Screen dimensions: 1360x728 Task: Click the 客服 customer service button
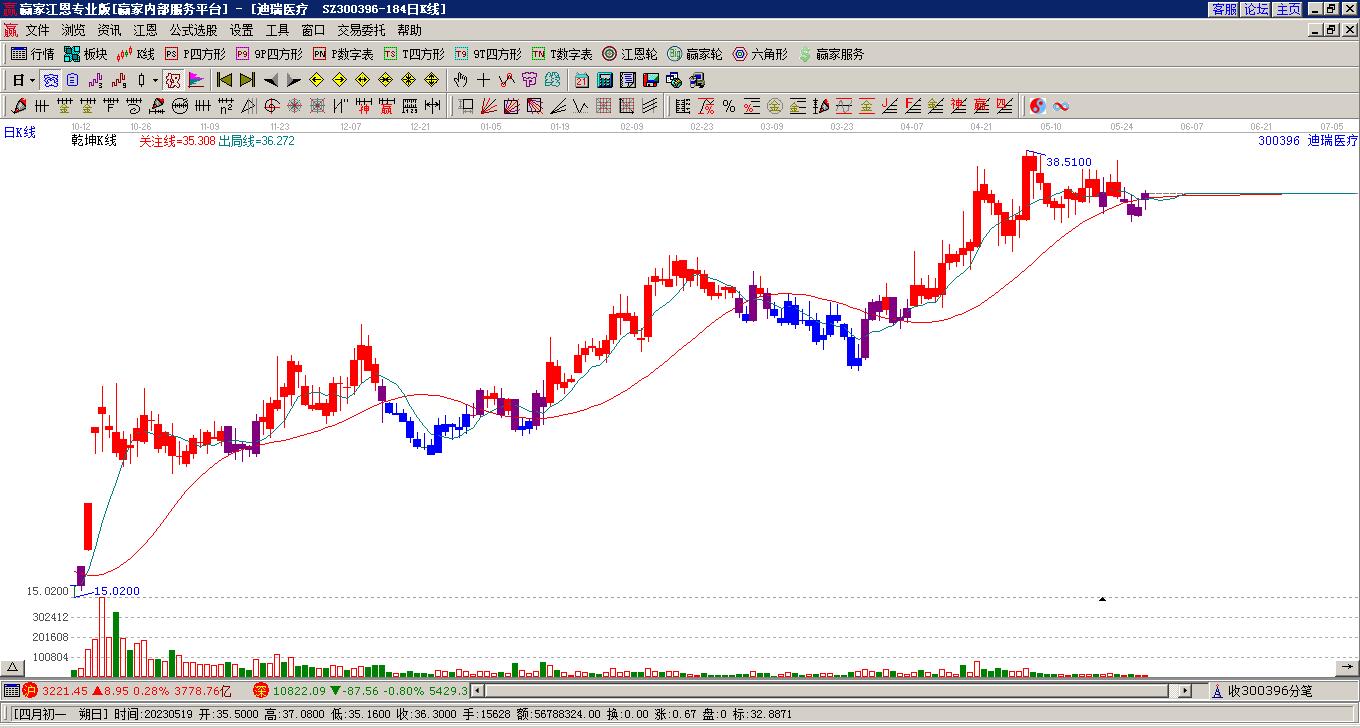point(1224,9)
